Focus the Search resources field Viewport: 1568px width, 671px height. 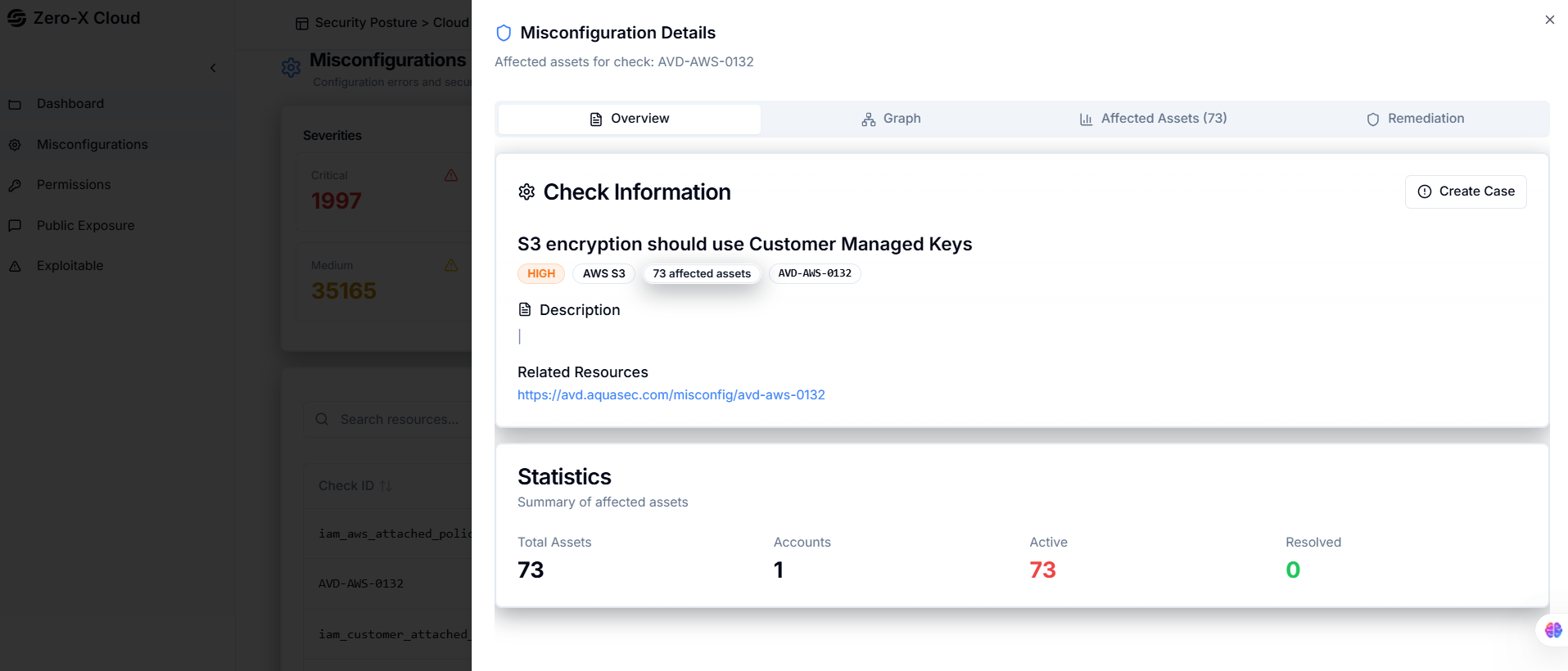coord(387,419)
